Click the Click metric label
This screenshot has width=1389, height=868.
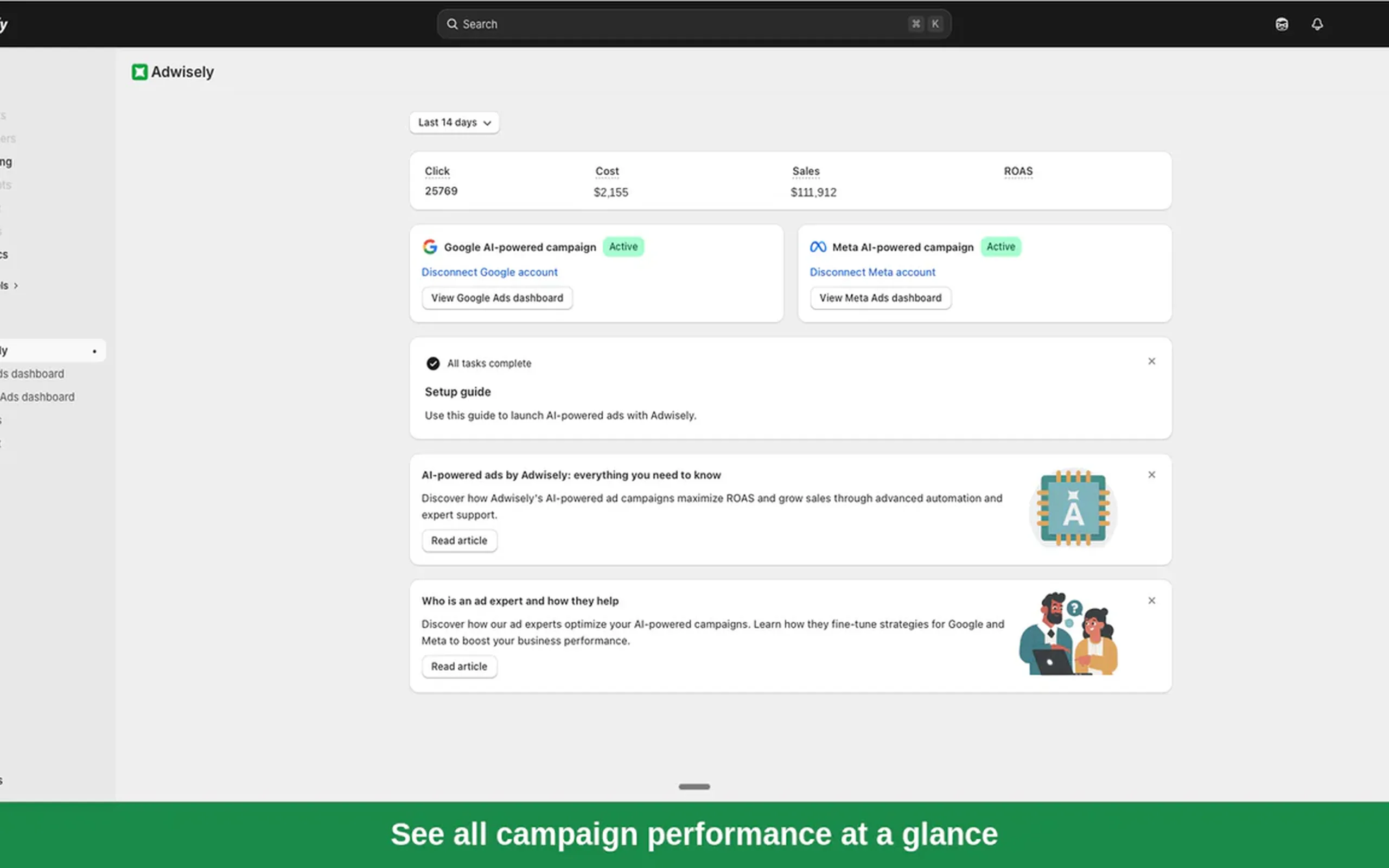[x=437, y=171]
